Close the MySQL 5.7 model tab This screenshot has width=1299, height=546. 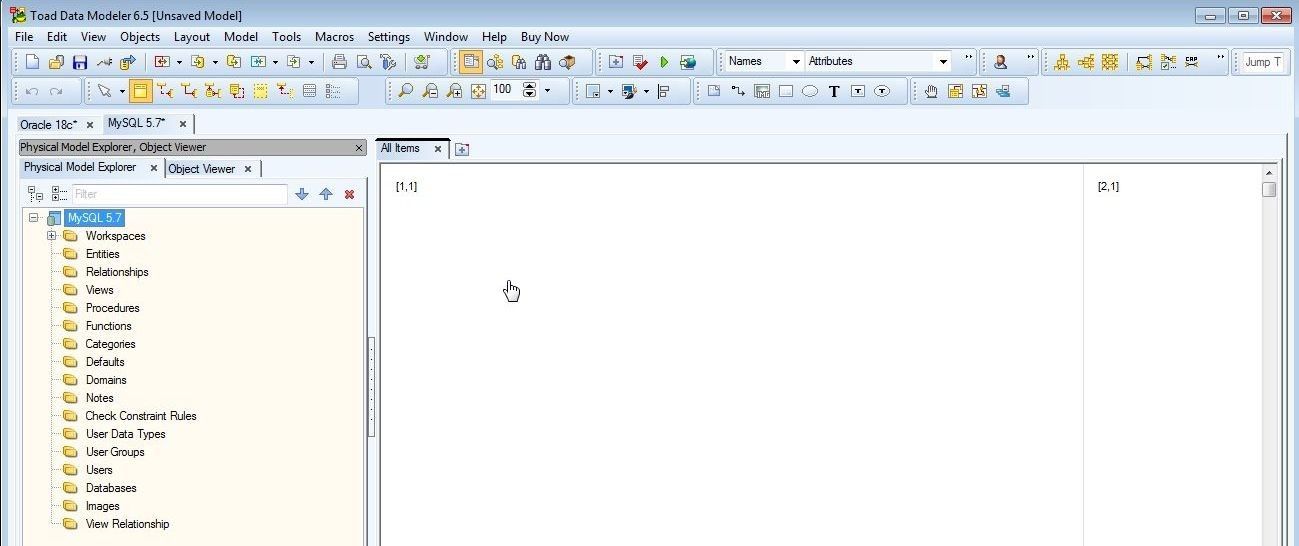click(183, 124)
